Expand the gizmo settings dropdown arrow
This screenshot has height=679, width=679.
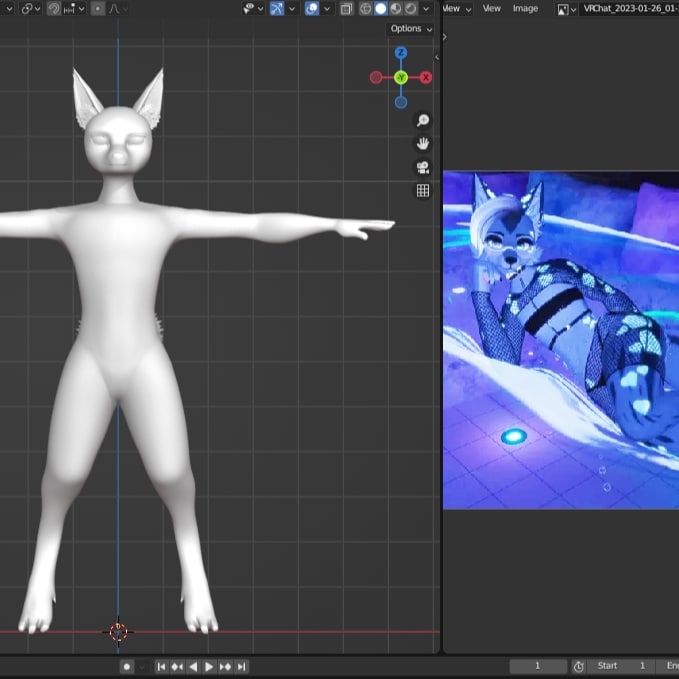[292, 9]
